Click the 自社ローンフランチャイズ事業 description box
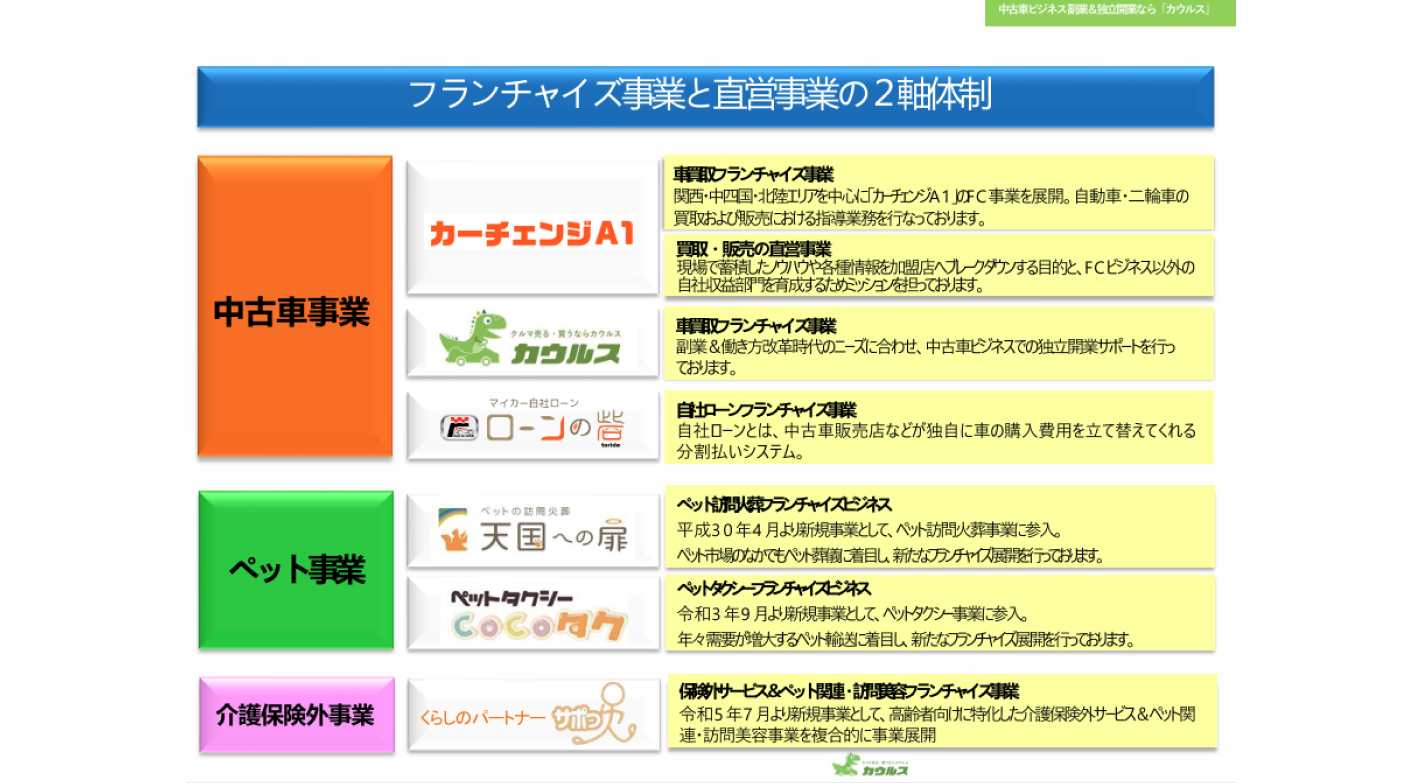The width and height of the screenshot is (1419, 783). [x=938, y=428]
